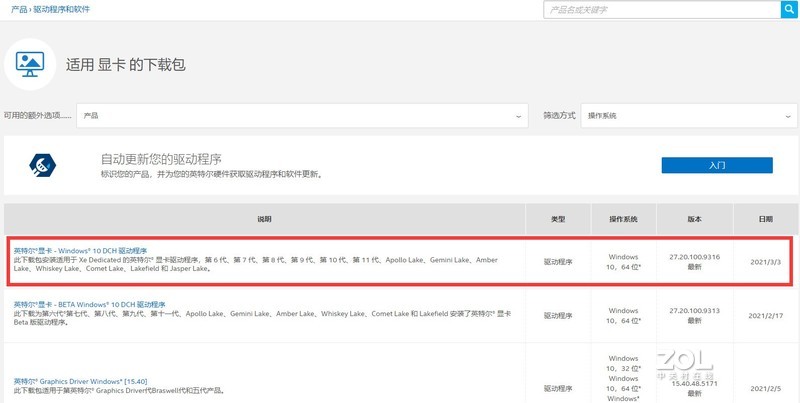Open the 驱动程序和软件 breadcrumb link
This screenshot has width=800, height=403.
(x=62, y=9)
